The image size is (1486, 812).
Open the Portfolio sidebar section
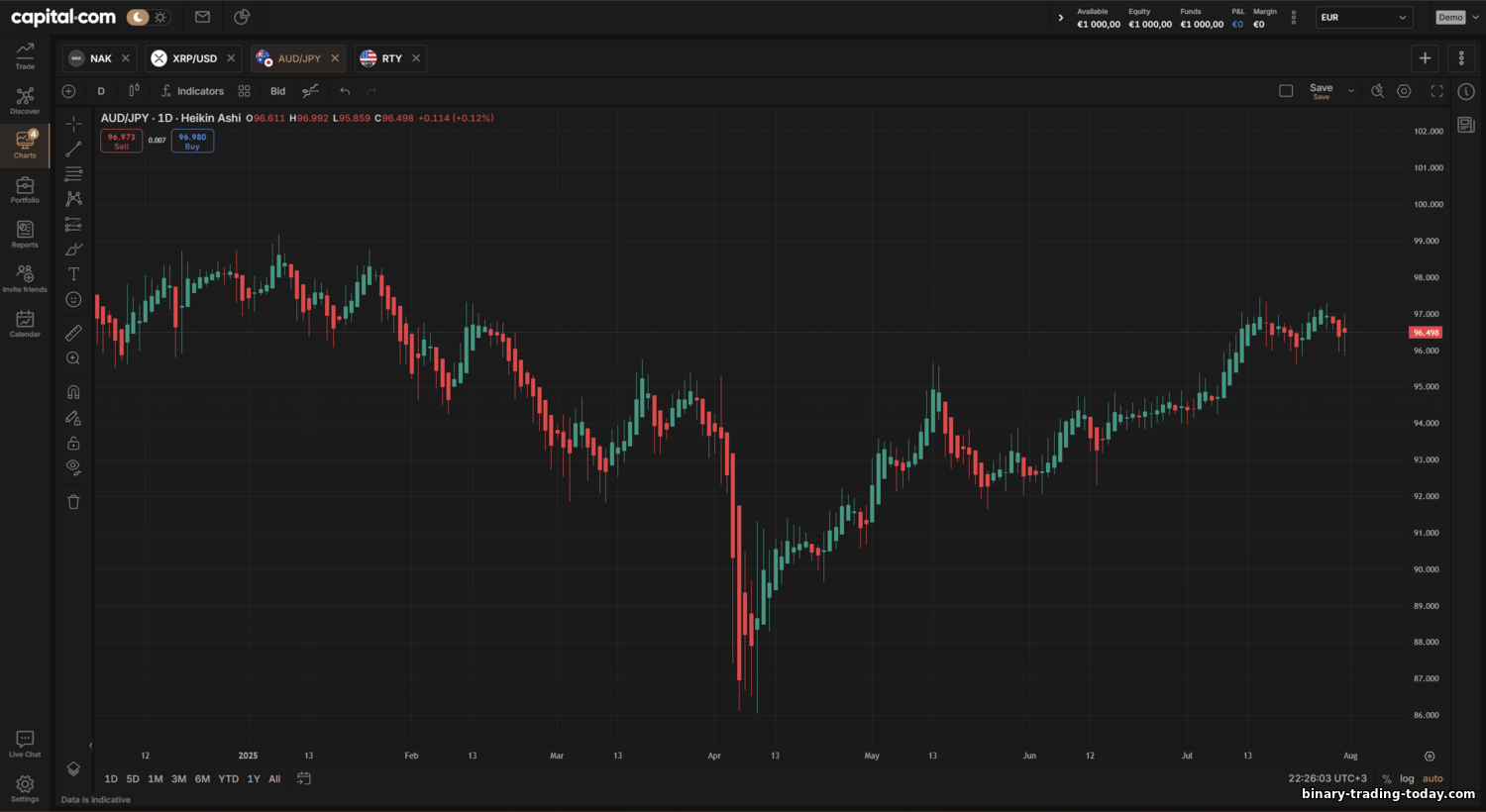(x=25, y=190)
